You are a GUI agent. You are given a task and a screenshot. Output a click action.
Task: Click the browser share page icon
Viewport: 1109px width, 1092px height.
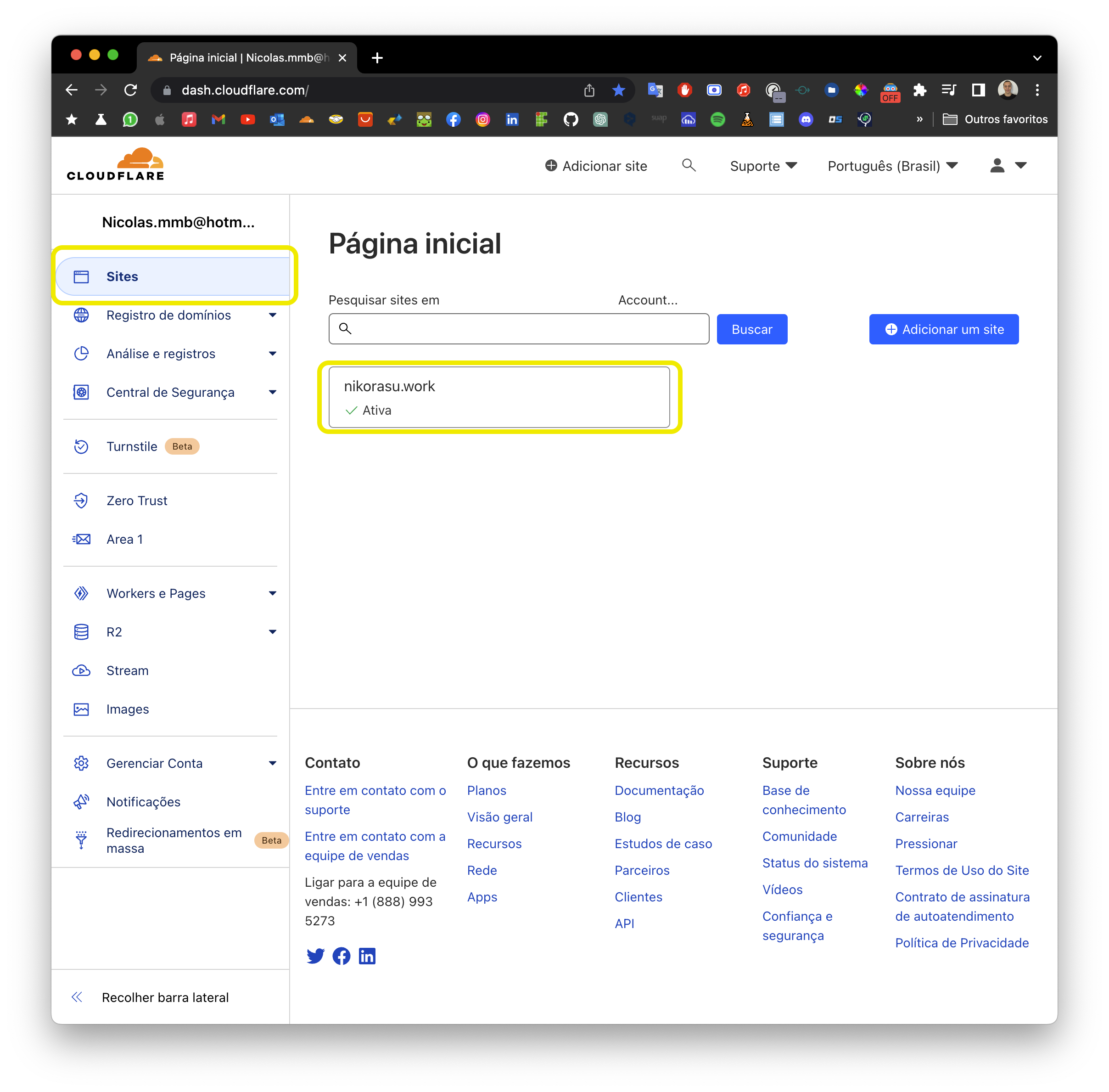pos(589,90)
